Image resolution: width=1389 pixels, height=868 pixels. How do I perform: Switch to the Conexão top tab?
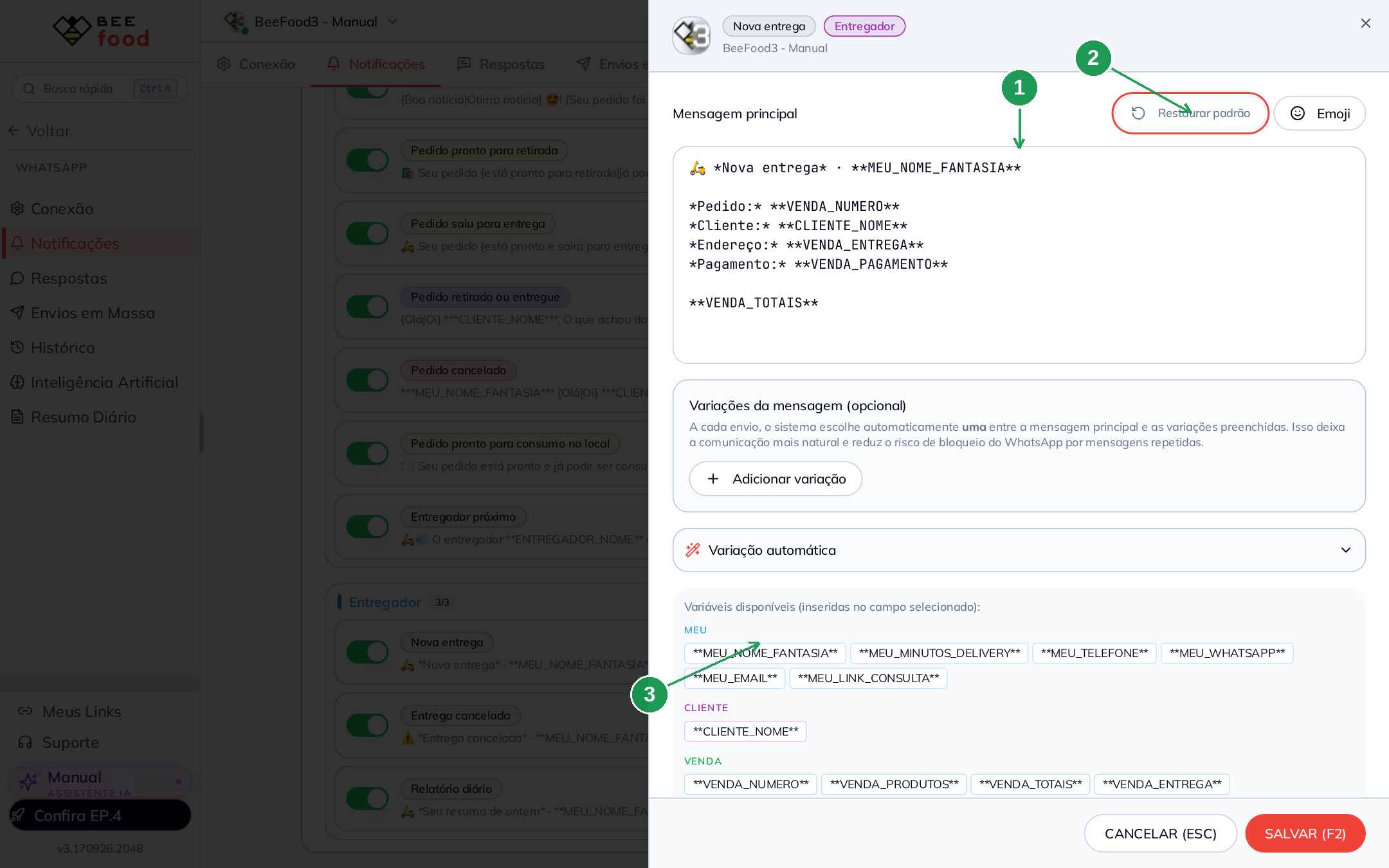point(256,64)
